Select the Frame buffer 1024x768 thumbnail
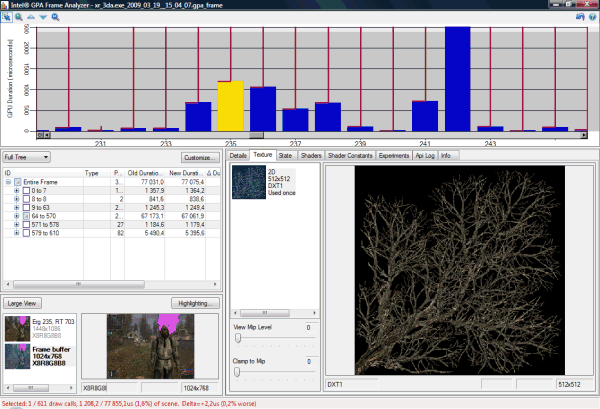The image size is (600, 409). click(16, 356)
